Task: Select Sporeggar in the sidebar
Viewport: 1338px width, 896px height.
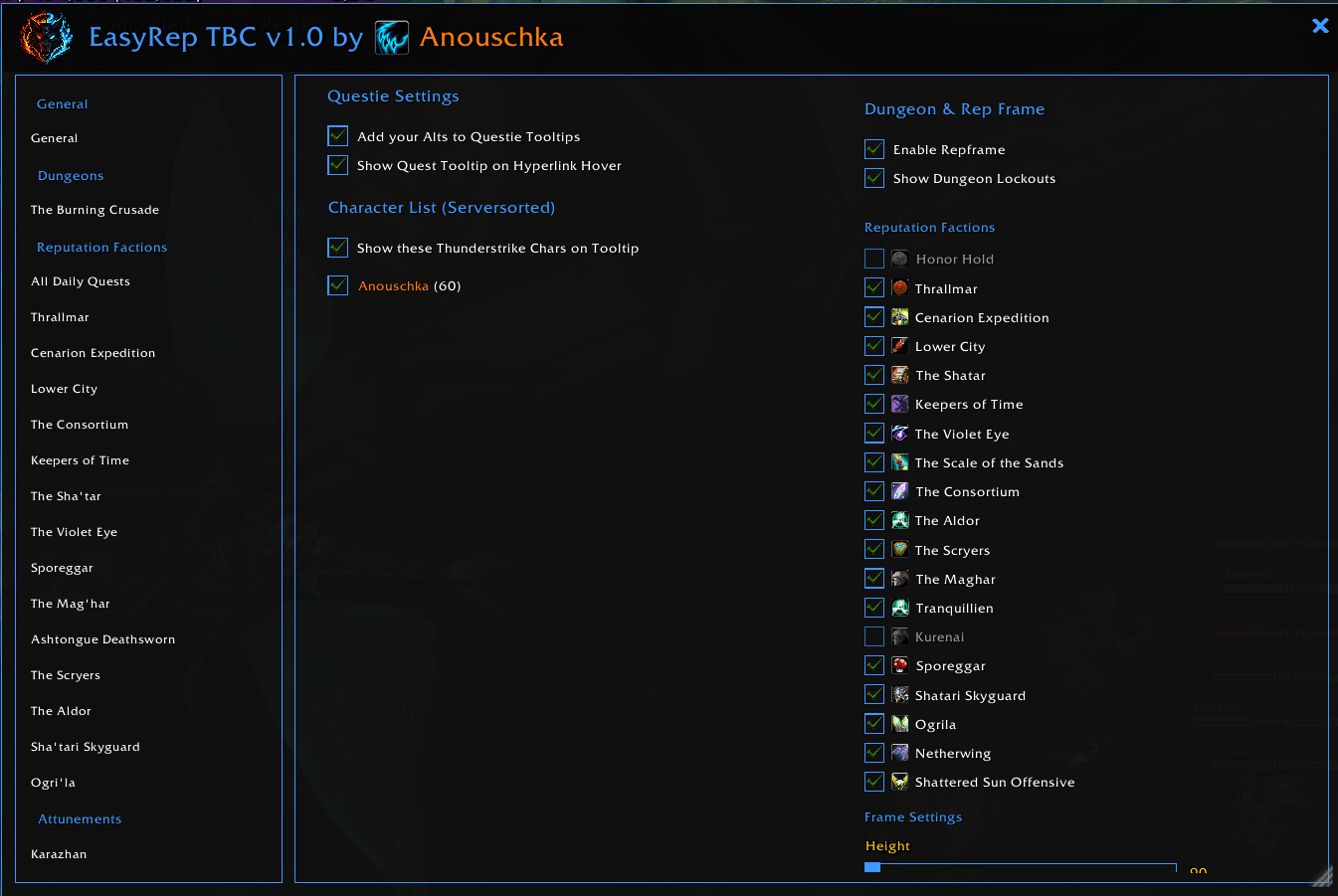Action: pos(63,568)
